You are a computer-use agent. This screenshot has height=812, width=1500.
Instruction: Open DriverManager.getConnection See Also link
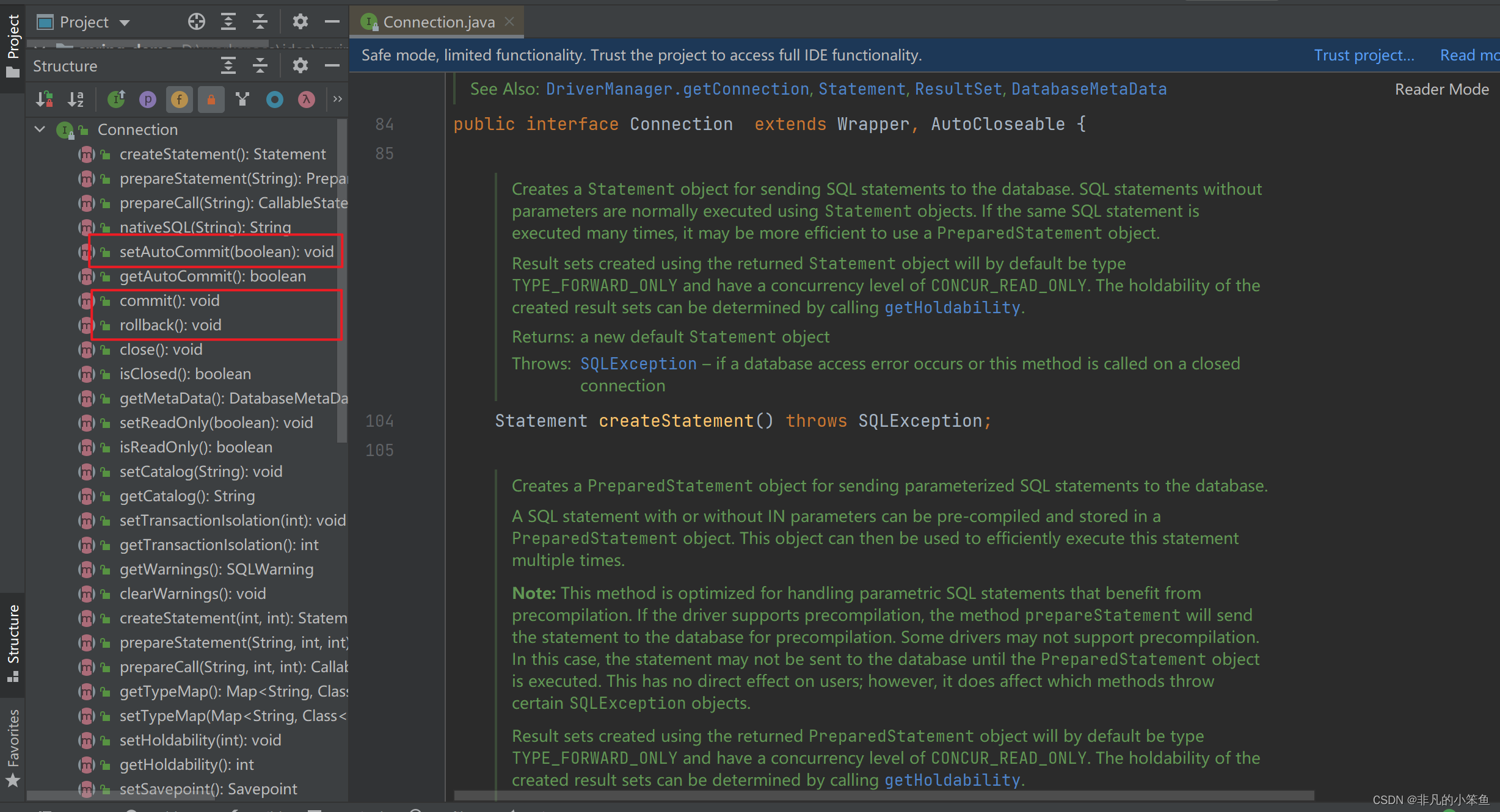[x=677, y=89]
